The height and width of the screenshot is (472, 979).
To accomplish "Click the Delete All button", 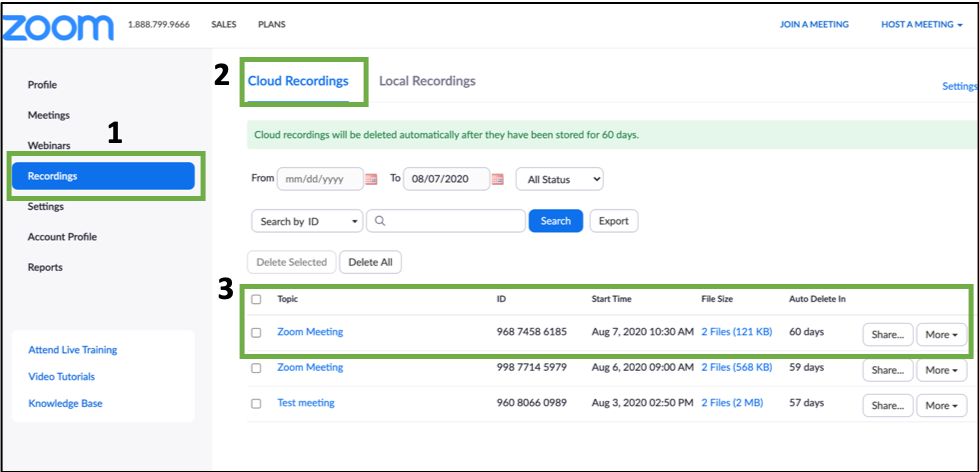I will click(370, 262).
